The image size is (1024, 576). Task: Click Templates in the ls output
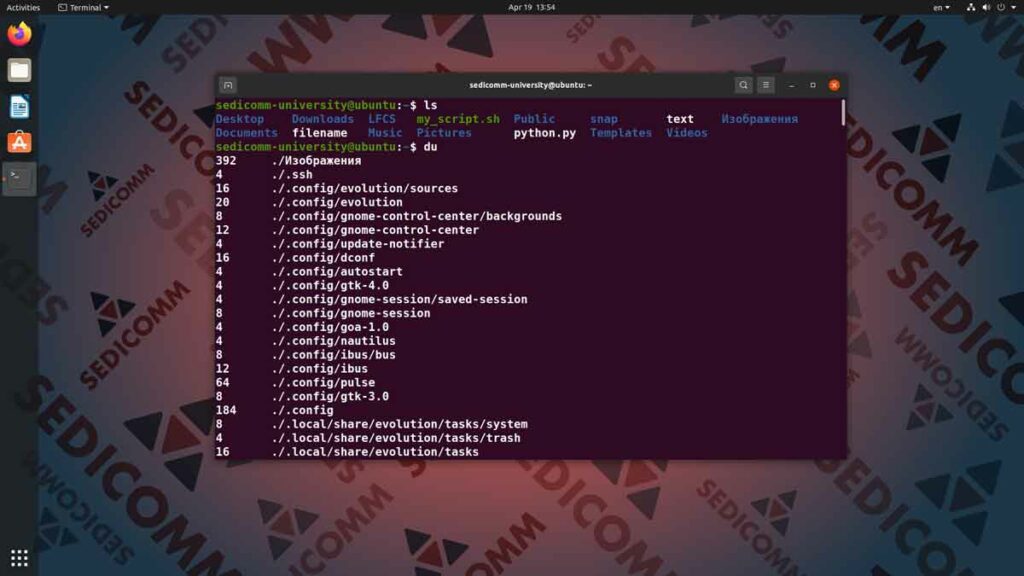(620, 133)
